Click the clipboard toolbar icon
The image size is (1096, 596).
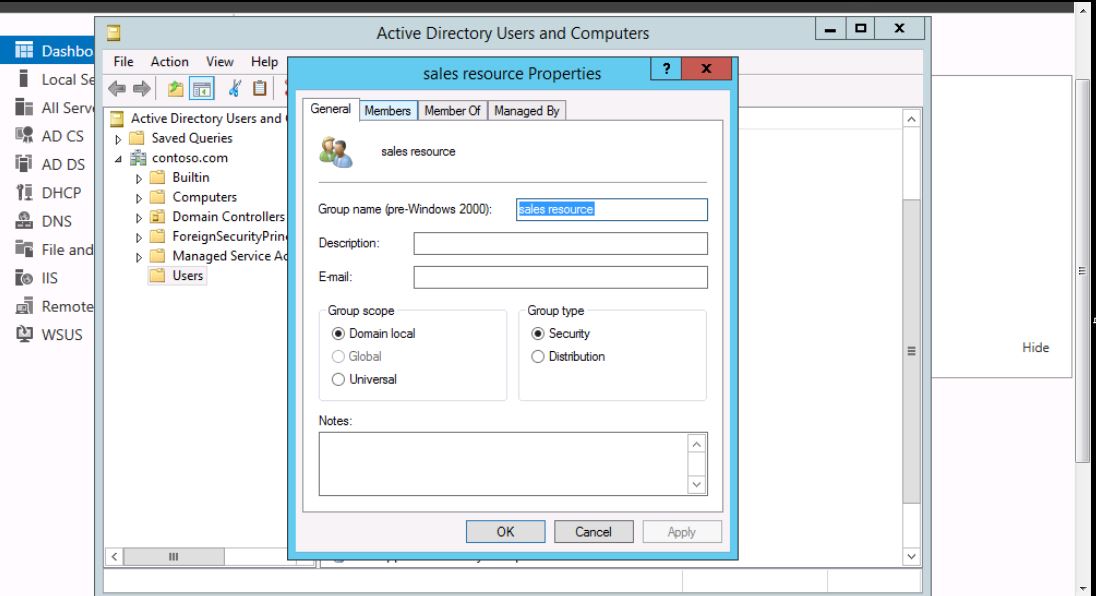click(259, 89)
